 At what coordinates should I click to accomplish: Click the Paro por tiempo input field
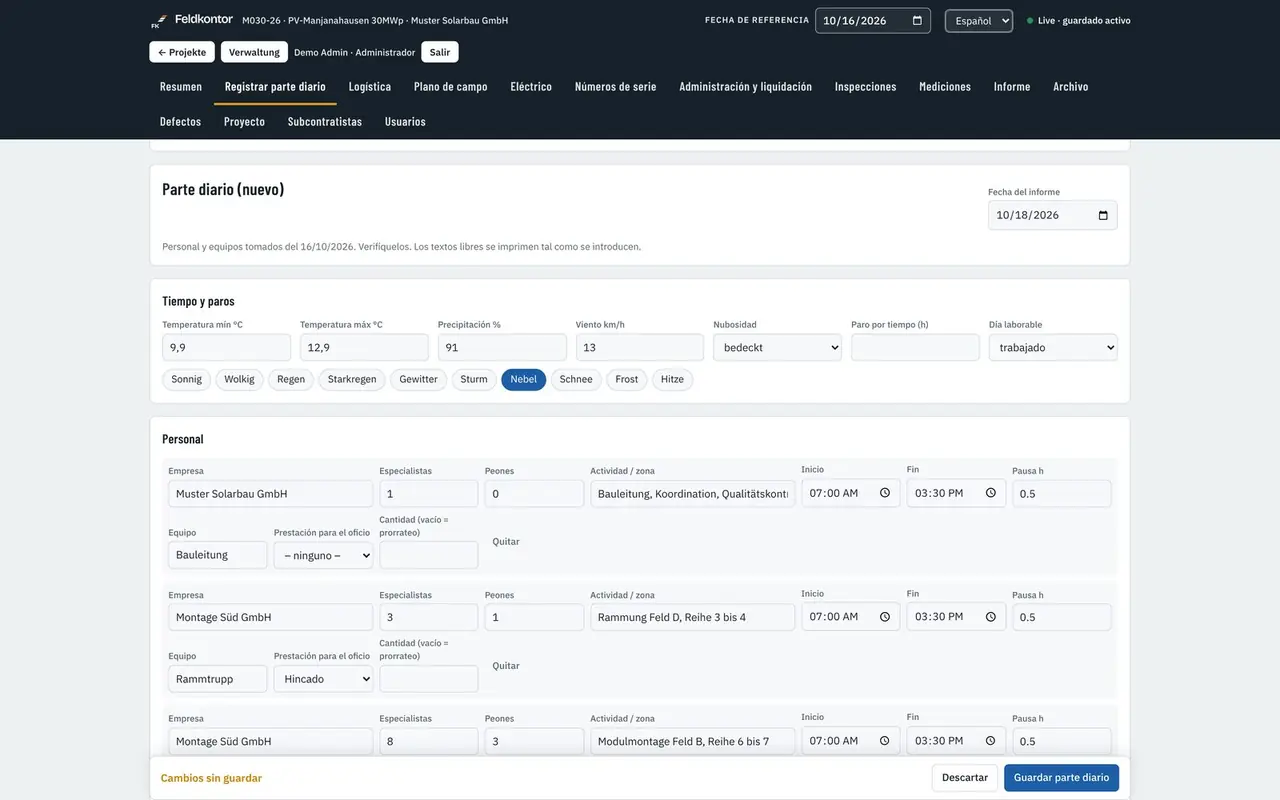coord(915,348)
